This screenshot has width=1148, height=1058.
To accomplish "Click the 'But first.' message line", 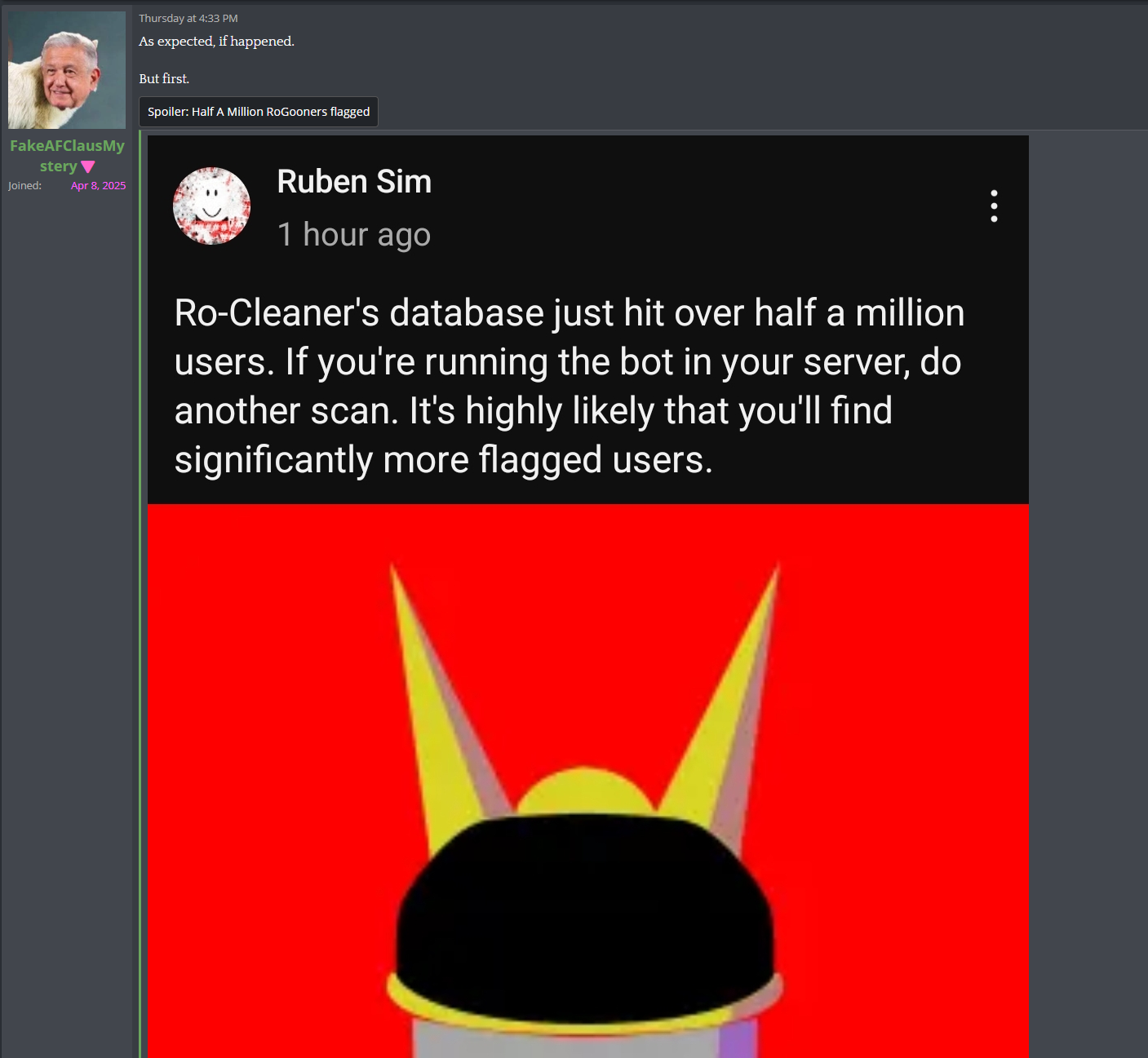I will point(164,79).
